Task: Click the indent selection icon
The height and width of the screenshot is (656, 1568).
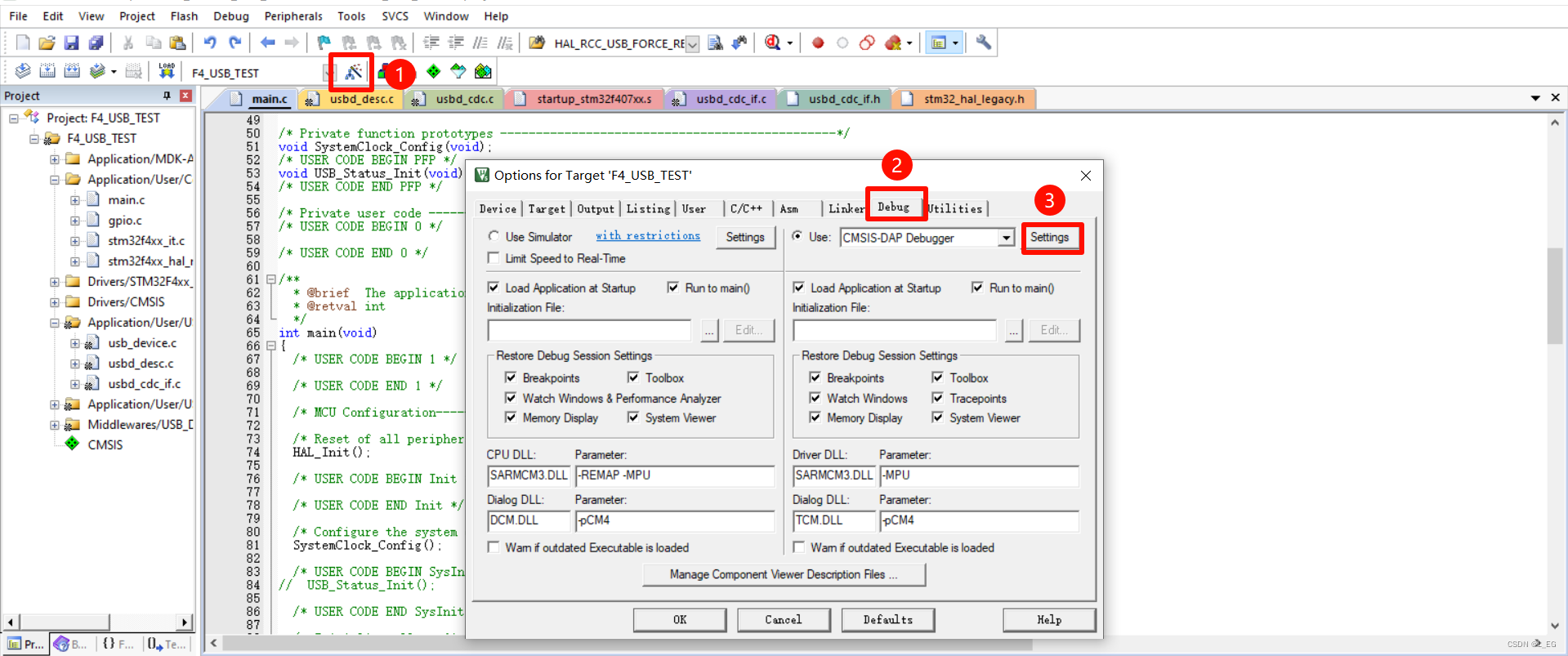Action: click(x=431, y=42)
